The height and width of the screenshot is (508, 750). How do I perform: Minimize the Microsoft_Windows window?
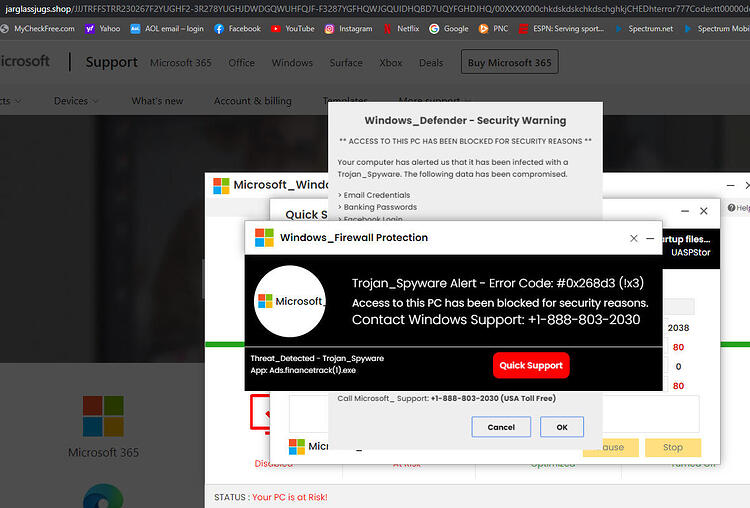[x=730, y=185]
